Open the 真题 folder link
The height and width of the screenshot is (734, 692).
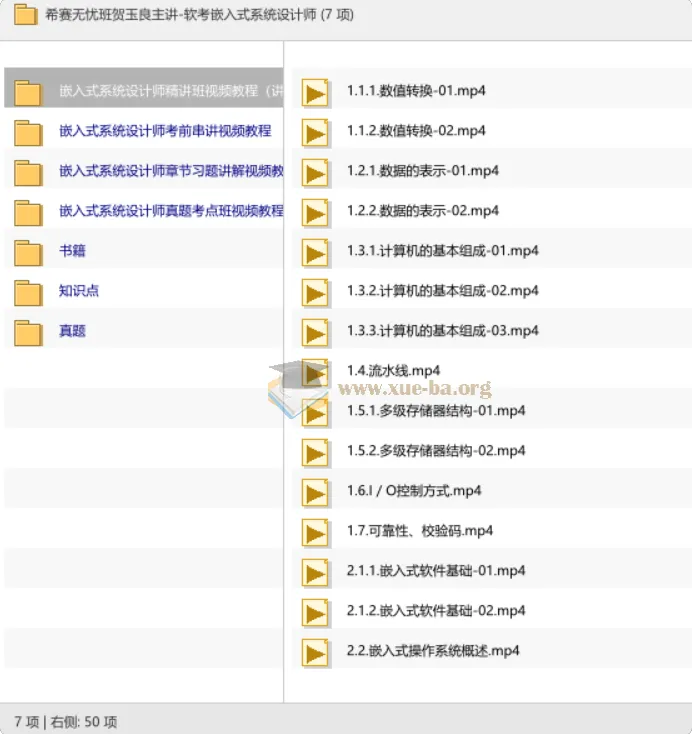[72, 330]
